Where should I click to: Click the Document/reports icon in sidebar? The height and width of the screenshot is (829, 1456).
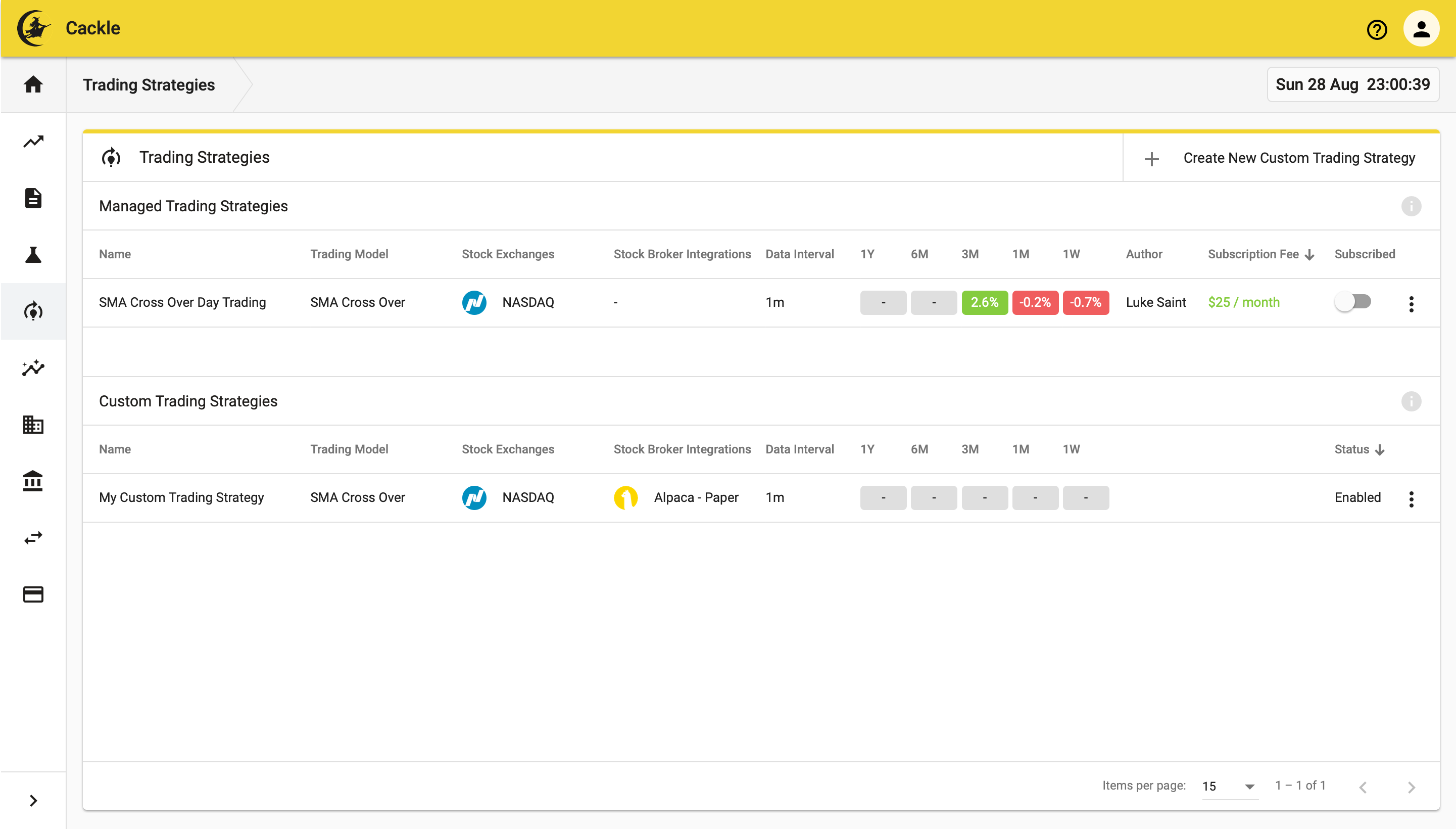[x=33, y=198]
